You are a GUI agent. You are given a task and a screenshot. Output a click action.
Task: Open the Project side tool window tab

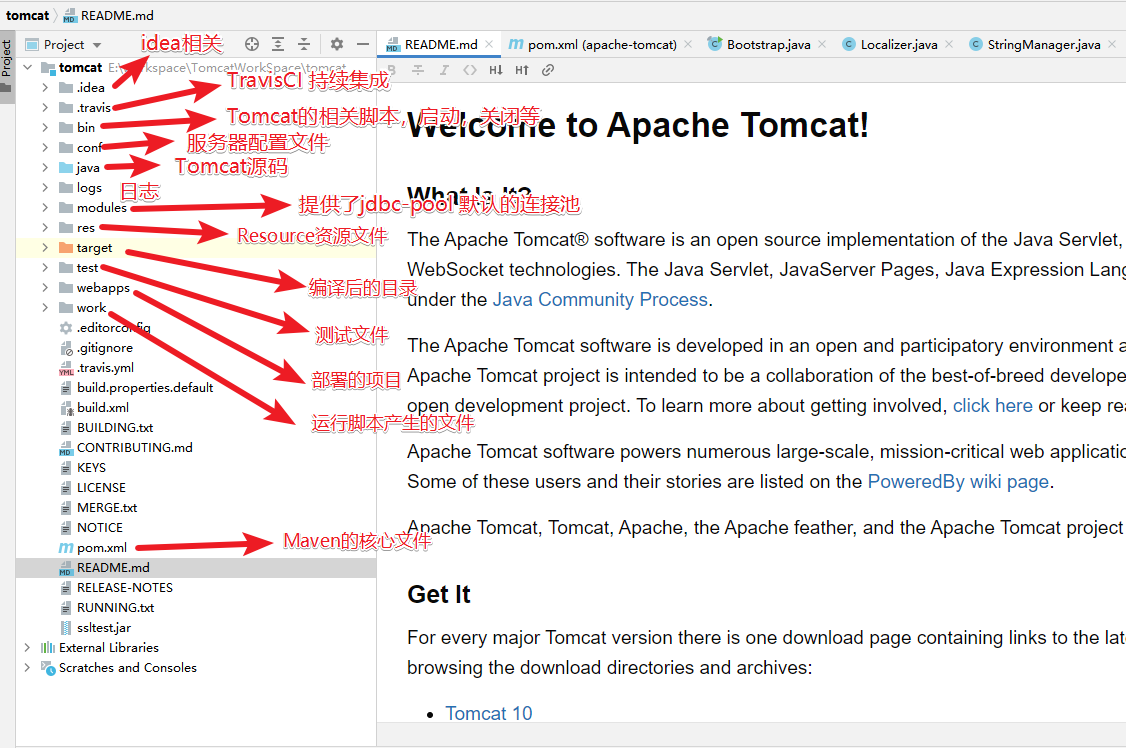[x=6, y=66]
